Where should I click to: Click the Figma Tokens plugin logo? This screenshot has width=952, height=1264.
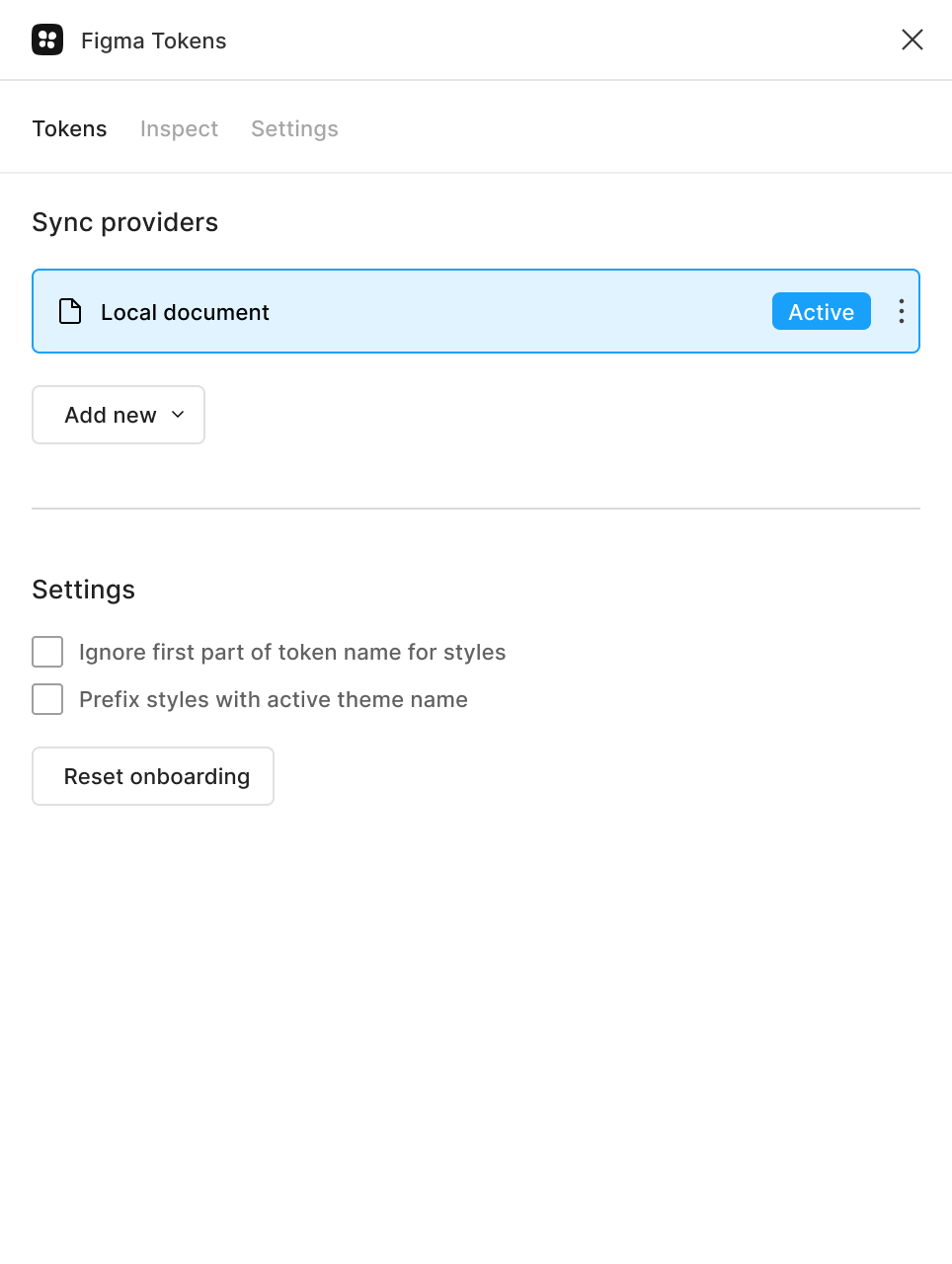pyautogui.click(x=47, y=39)
